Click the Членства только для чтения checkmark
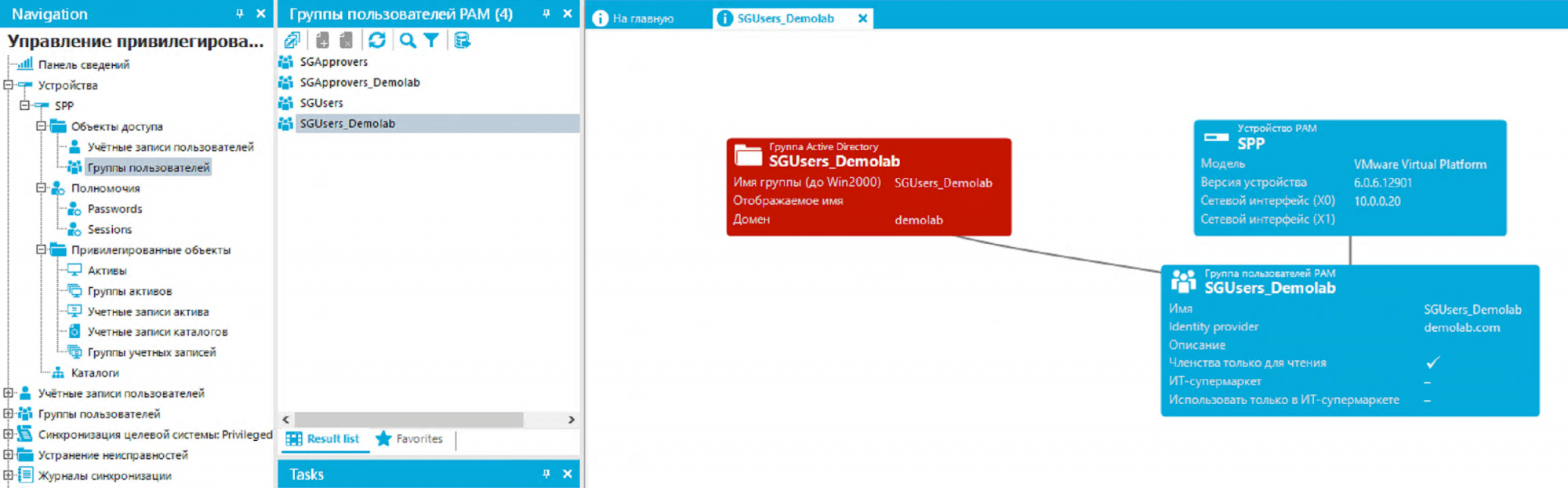 click(x=1432, y=362)
